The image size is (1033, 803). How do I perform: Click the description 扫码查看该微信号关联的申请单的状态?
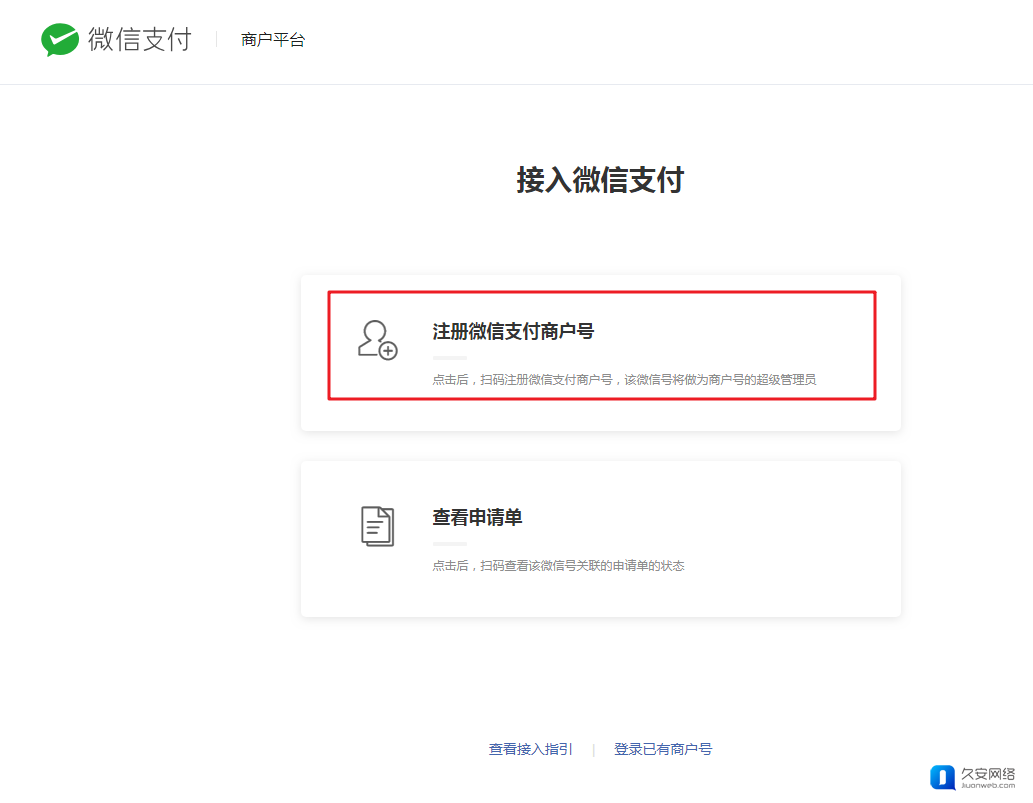pyautogui.click(x=558, y=565)
